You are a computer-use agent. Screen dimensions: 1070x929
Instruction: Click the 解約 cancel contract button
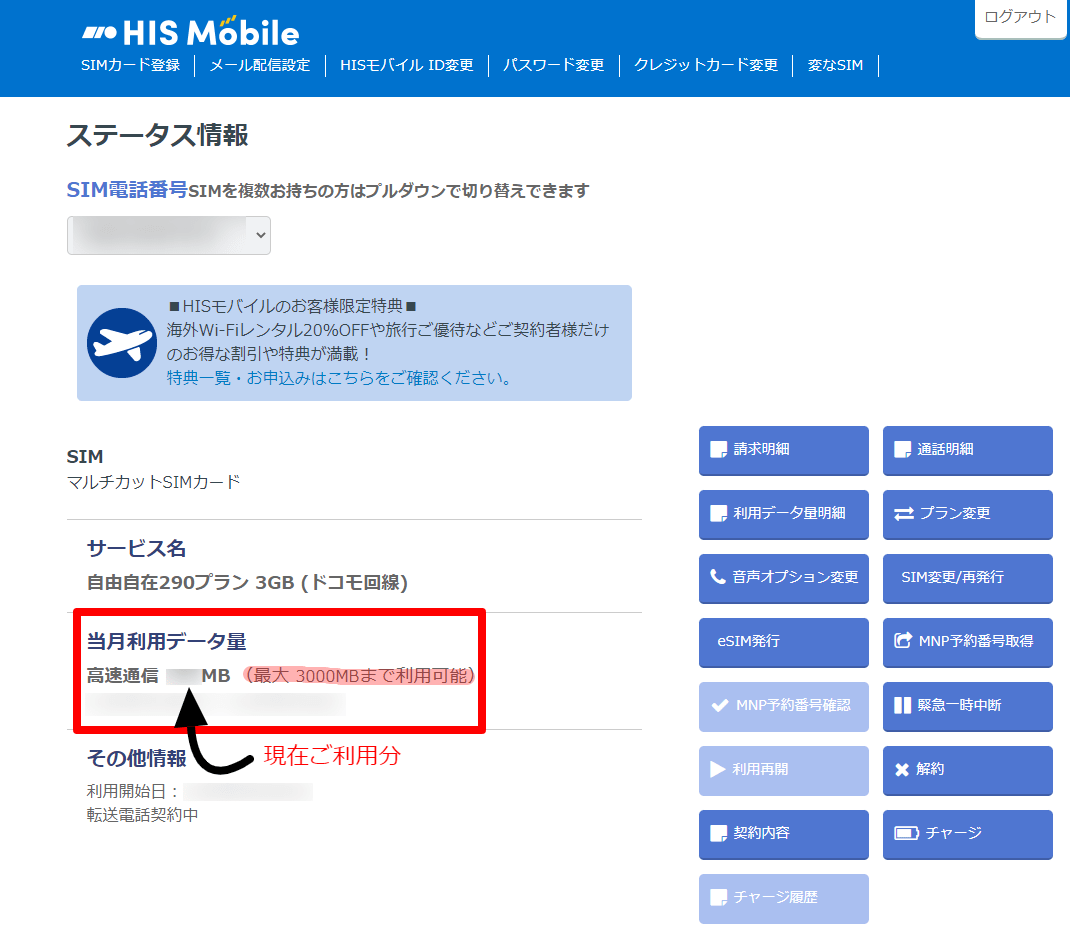pyautogui.click(x=968, y=770)
